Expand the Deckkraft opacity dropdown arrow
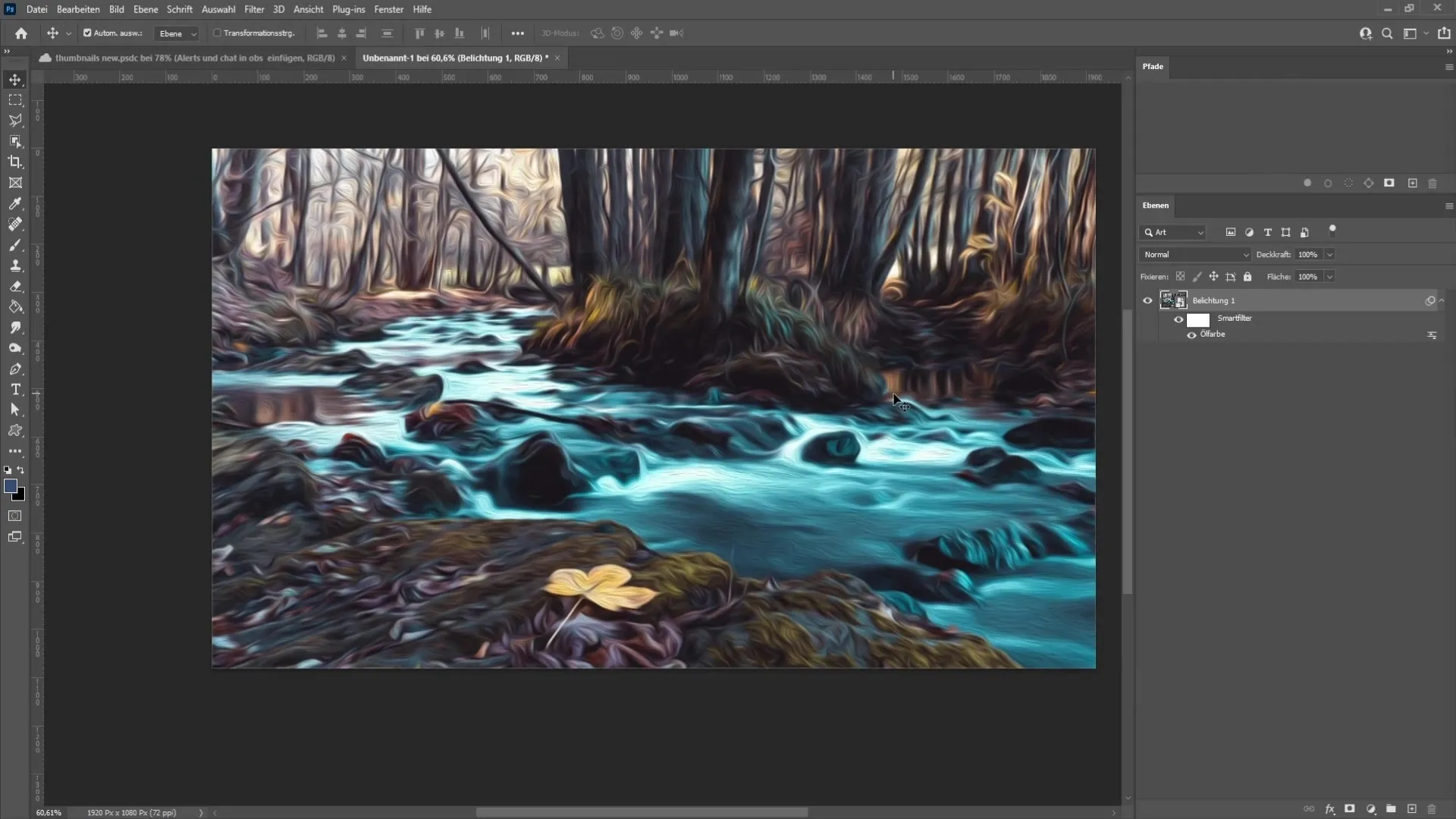The width and height of the screenshot is (1456, 819). click(x=1329, y=255)
